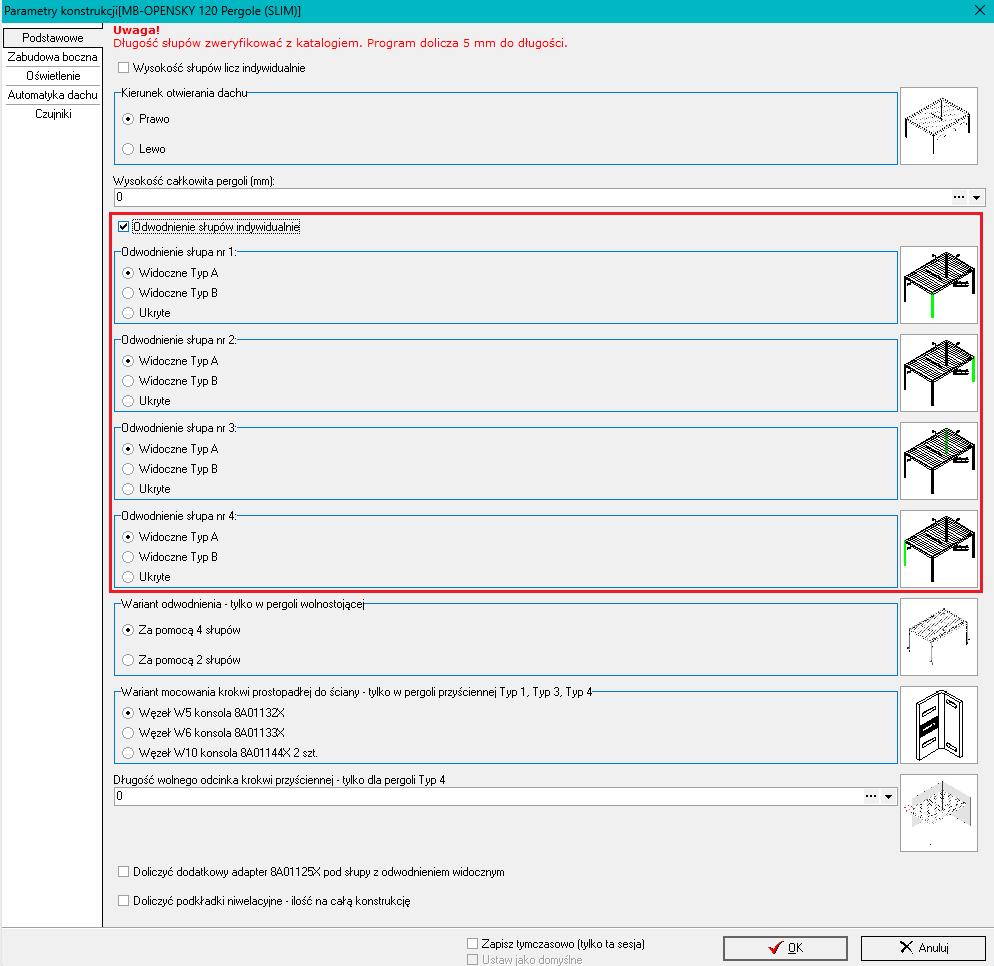Click the drainage variant pergola preview image
This screenshot has height=966, width=994.
[x=938, y=637]
